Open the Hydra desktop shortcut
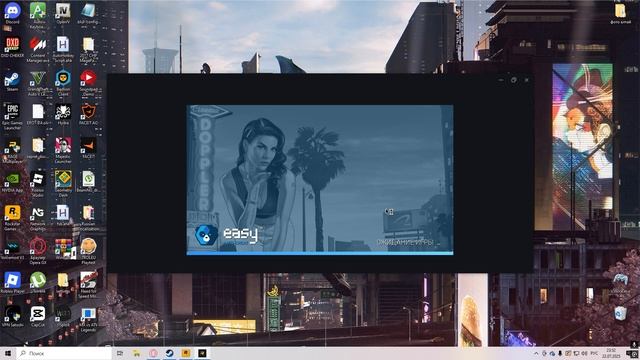This screenshot has width=640, height=360. [63, 114]
